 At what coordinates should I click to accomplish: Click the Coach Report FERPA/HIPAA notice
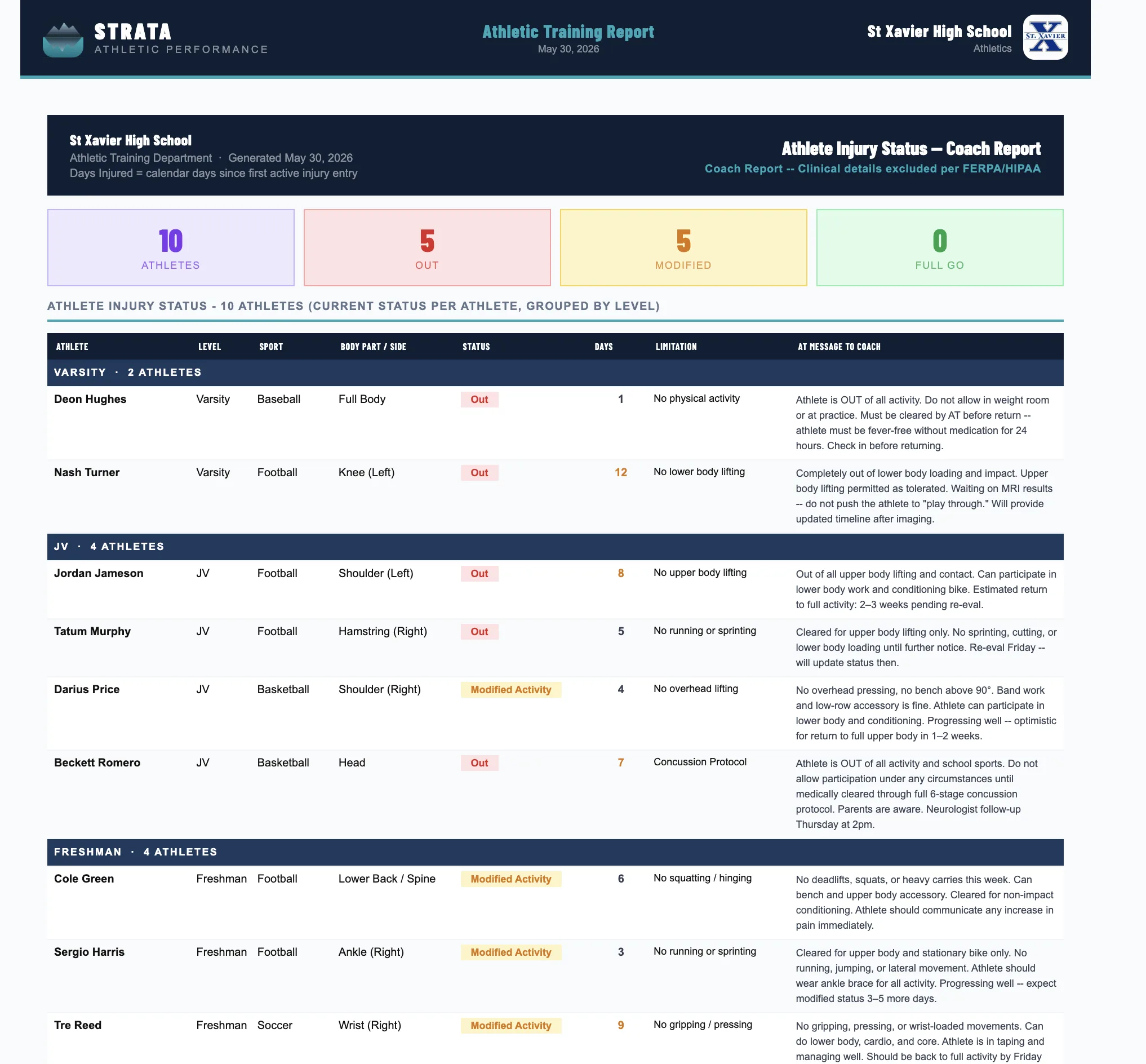pos(873,169)
